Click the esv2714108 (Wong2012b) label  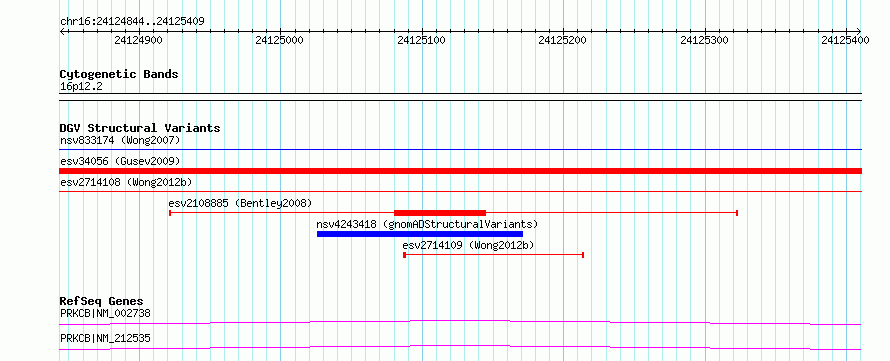[126, 182]
